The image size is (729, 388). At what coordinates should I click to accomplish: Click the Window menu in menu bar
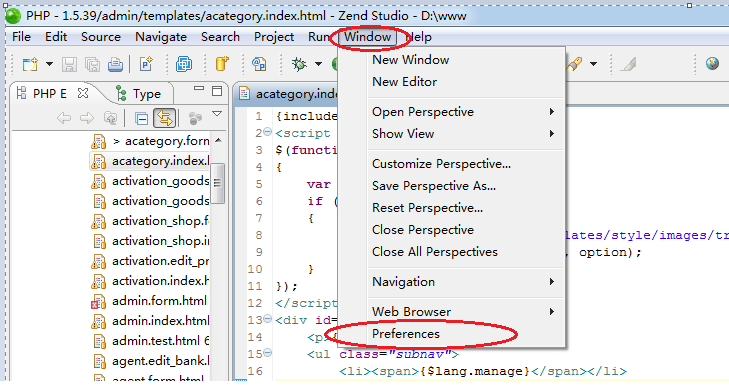[367, 37]
